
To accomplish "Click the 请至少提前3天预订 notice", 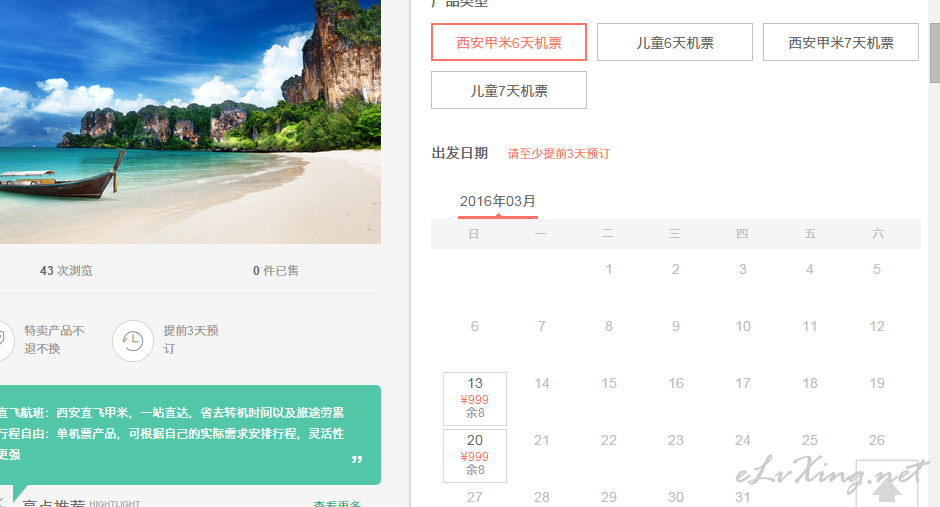I will point(559,154).
